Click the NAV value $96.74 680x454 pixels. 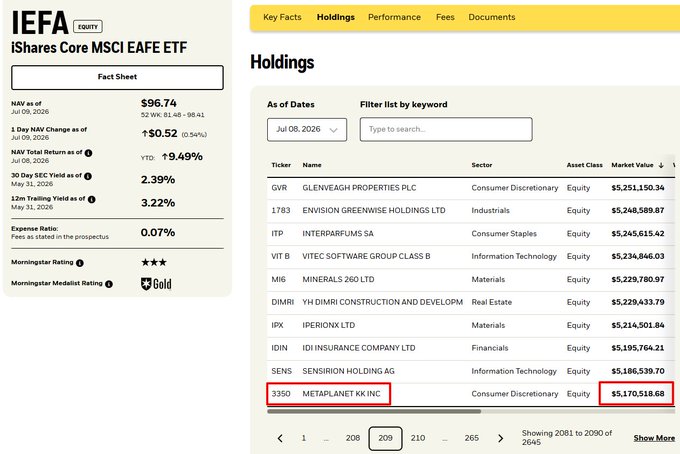(x=159, y=103)
